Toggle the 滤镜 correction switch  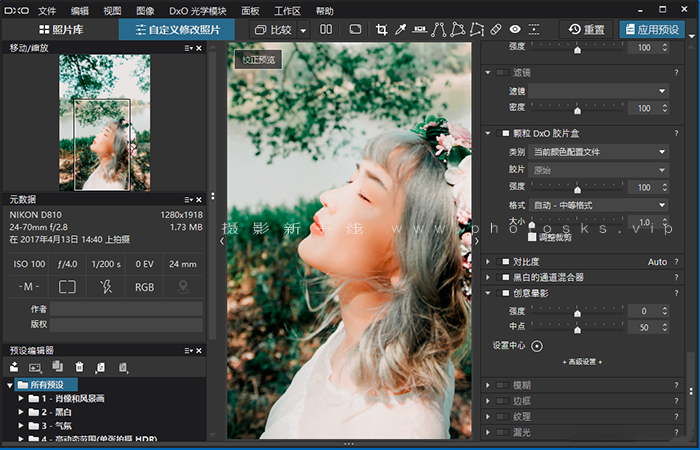tap(503, 72)
